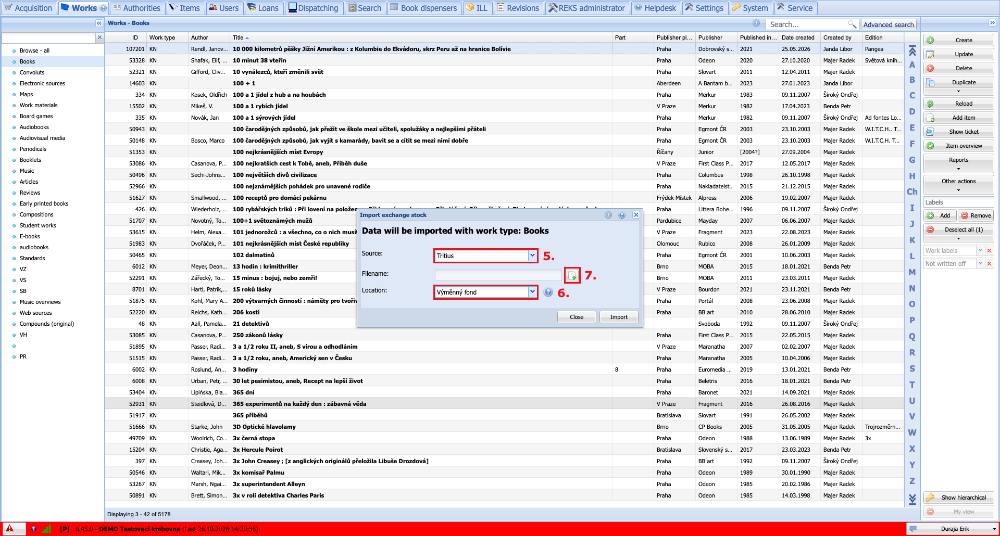Click the Reload button
The image size is (1000, 536).
point(959,103)
